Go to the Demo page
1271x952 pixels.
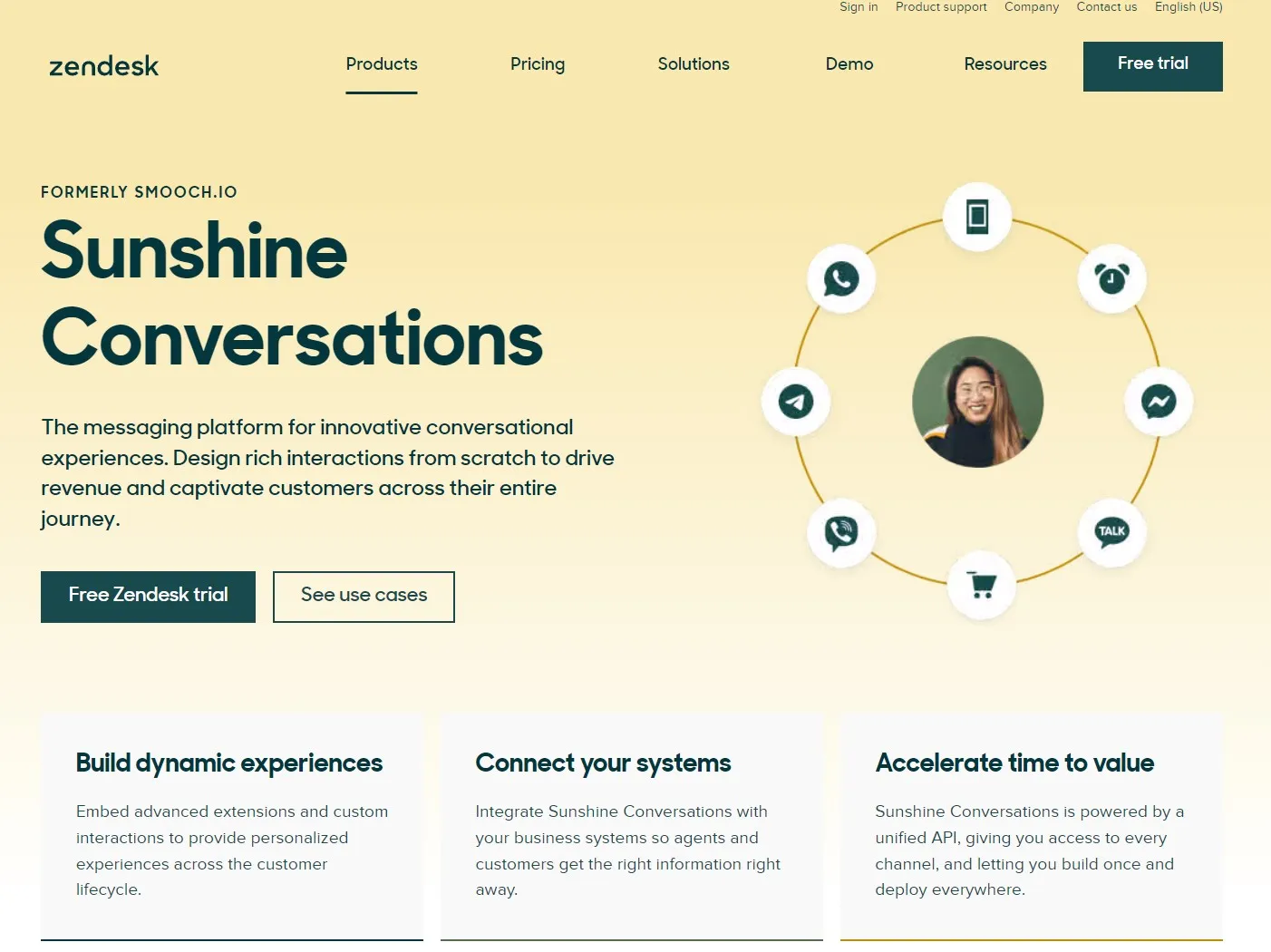pos(849,64)
